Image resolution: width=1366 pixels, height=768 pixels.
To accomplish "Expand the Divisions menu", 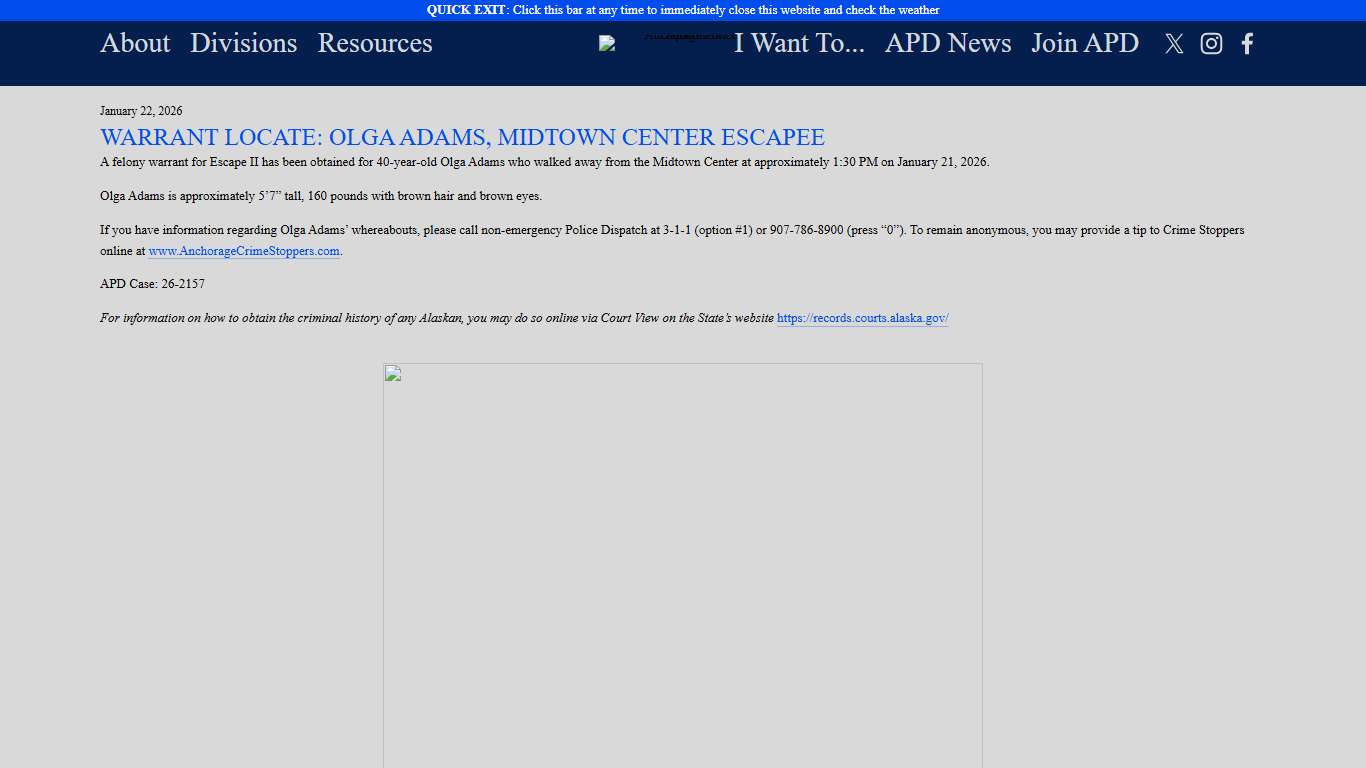I will (x=244, y=43).
